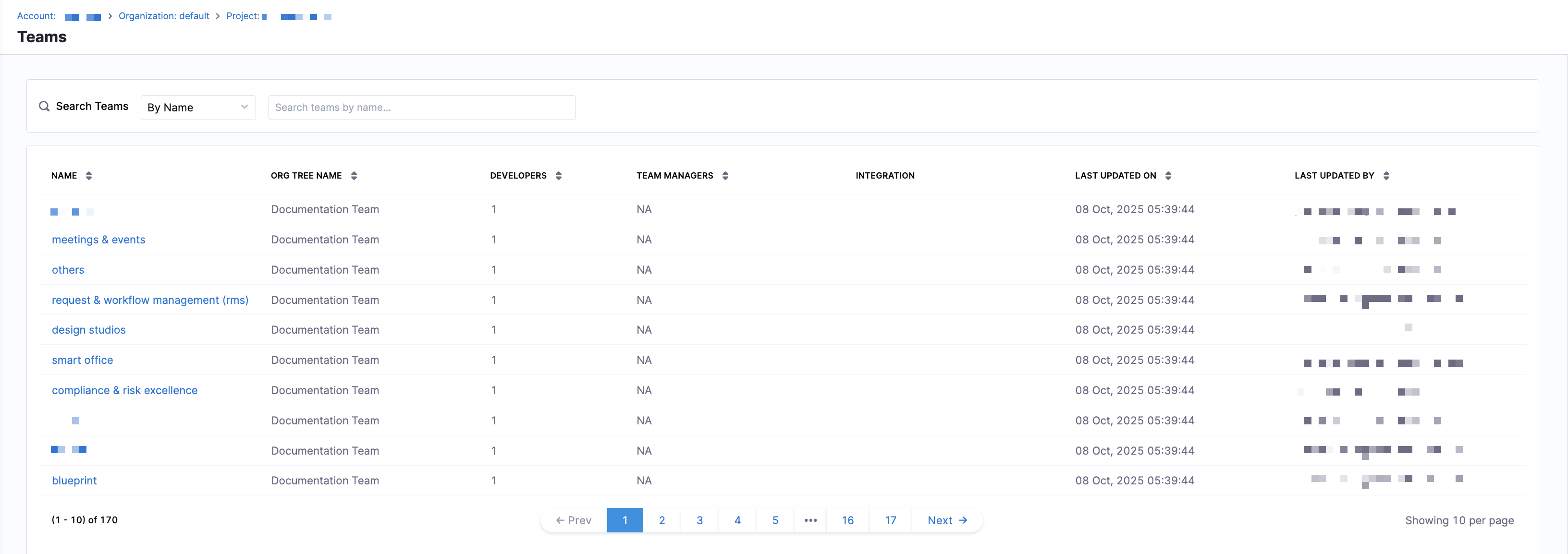Click Next page button
Screen dimensions: 1568x554
tap(946, 520)
